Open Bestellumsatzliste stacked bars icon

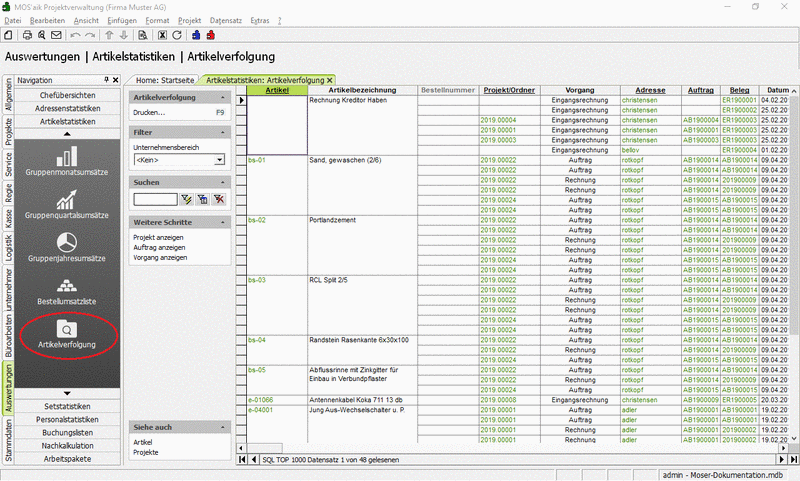(67, 286)
